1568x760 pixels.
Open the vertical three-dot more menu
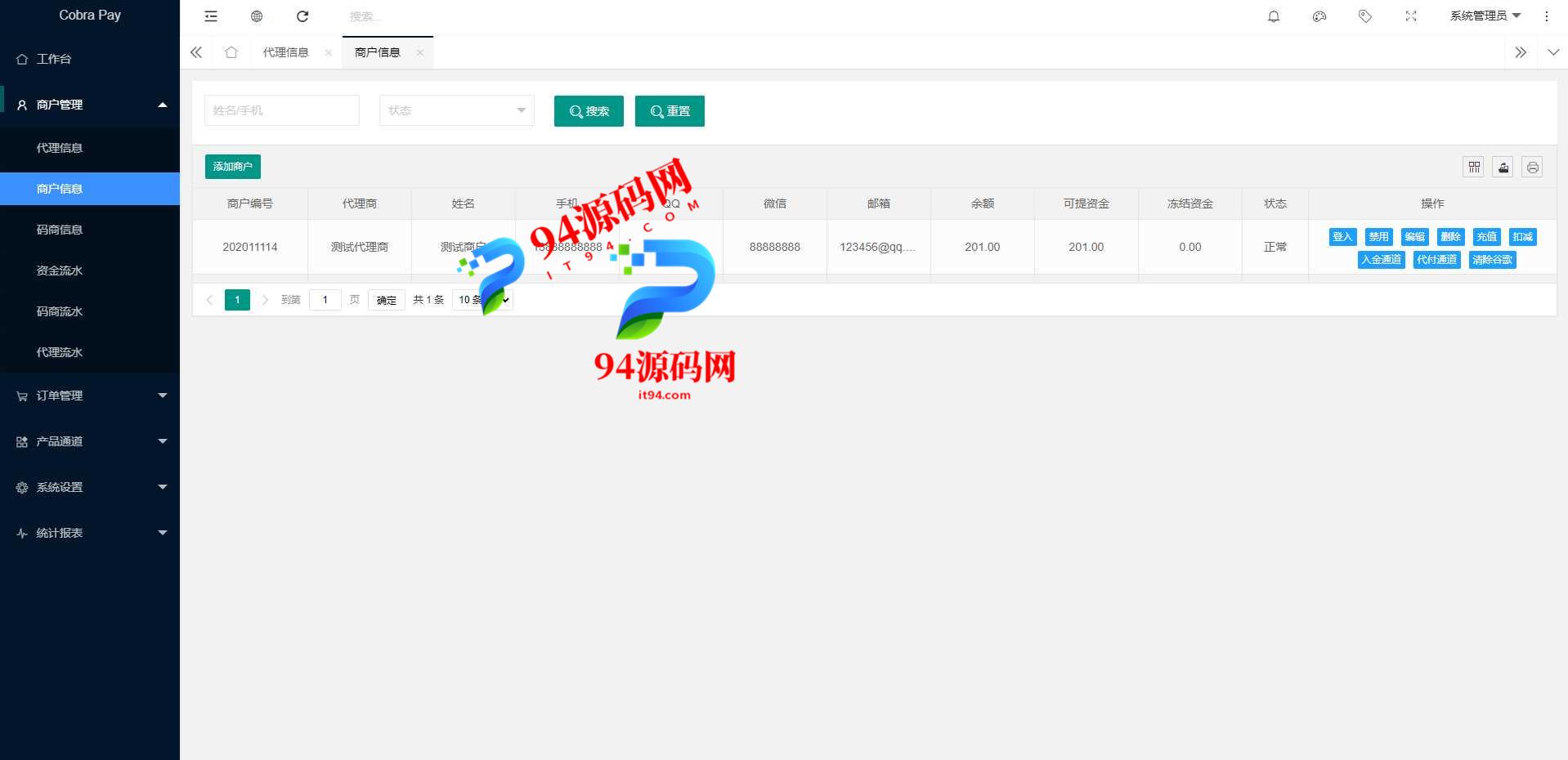coord(1546,16)
